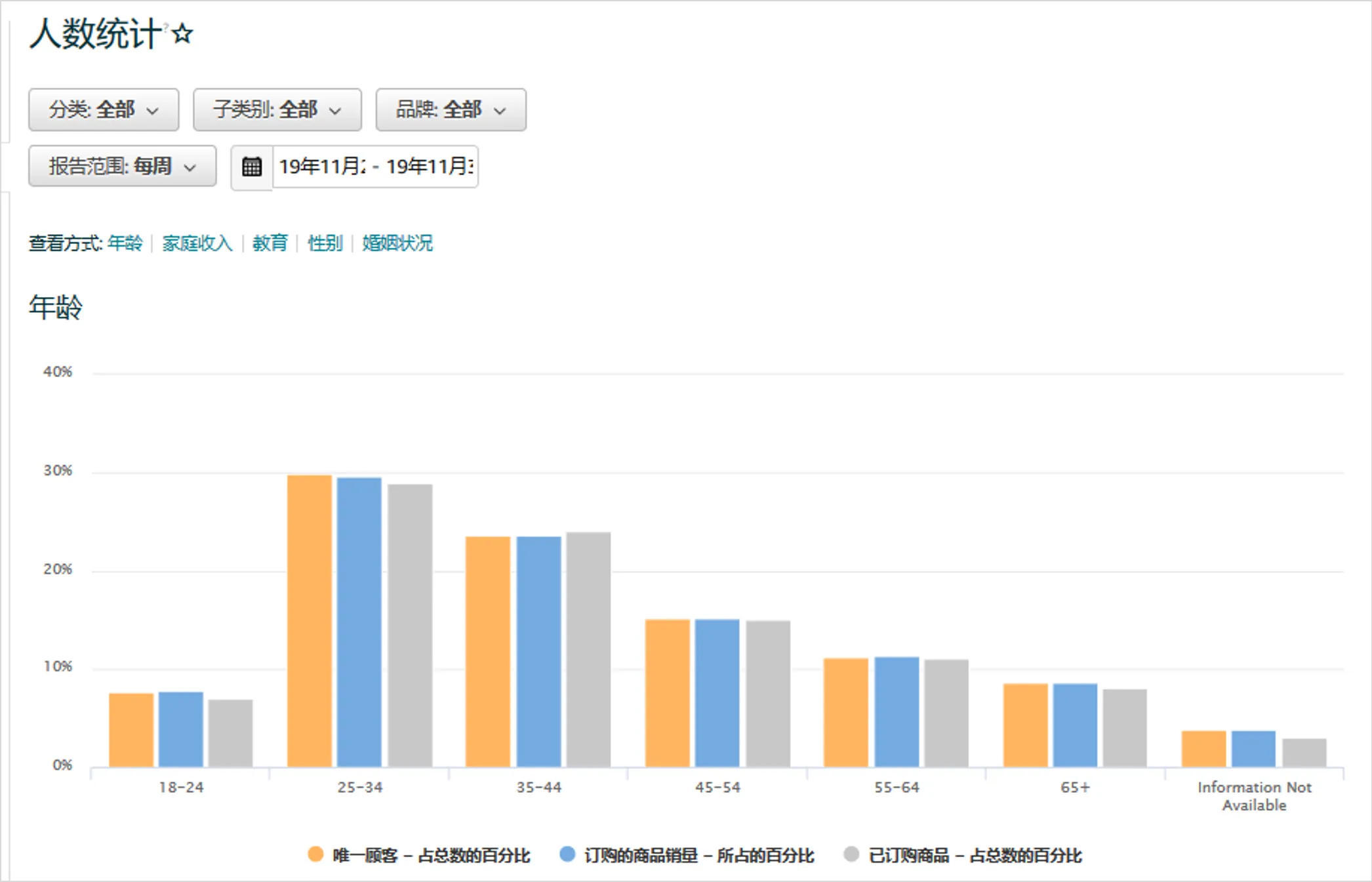
Task: Expand the 子类别: 全部 dropdown
Action: point(276,110)
